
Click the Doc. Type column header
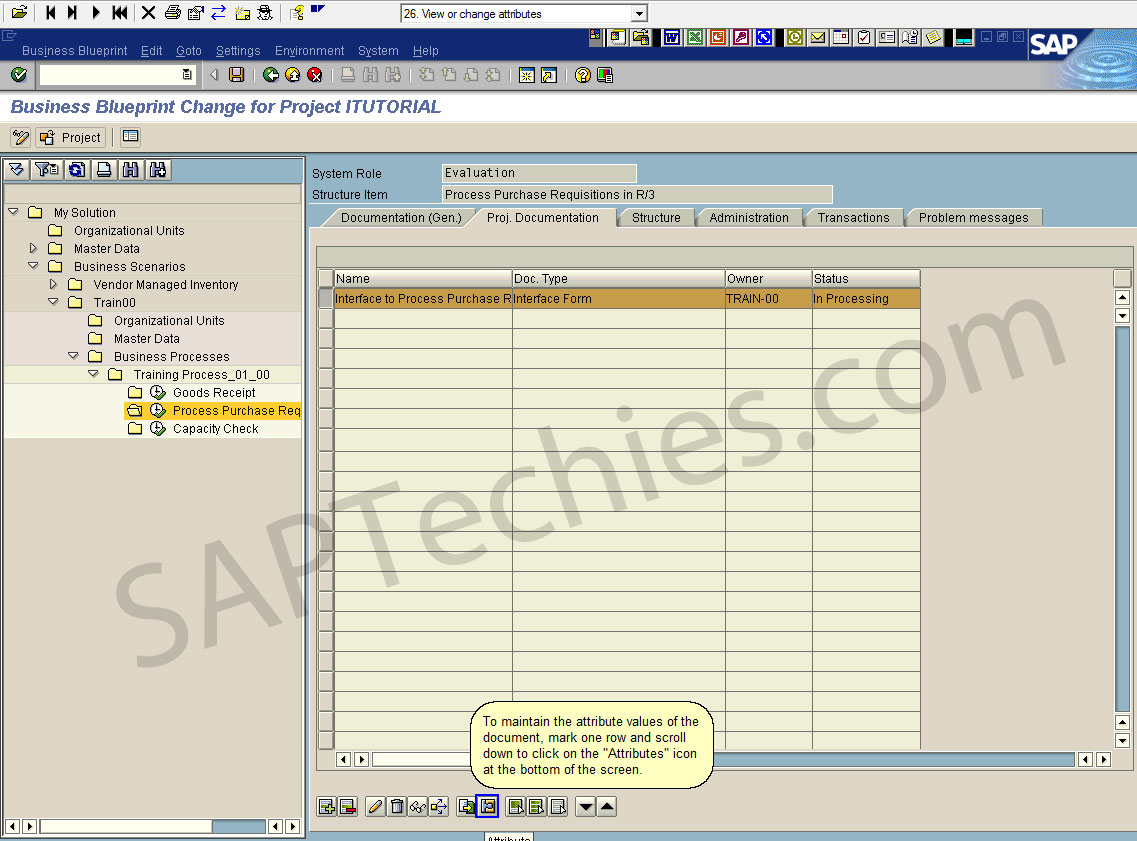tap(619, 278)
